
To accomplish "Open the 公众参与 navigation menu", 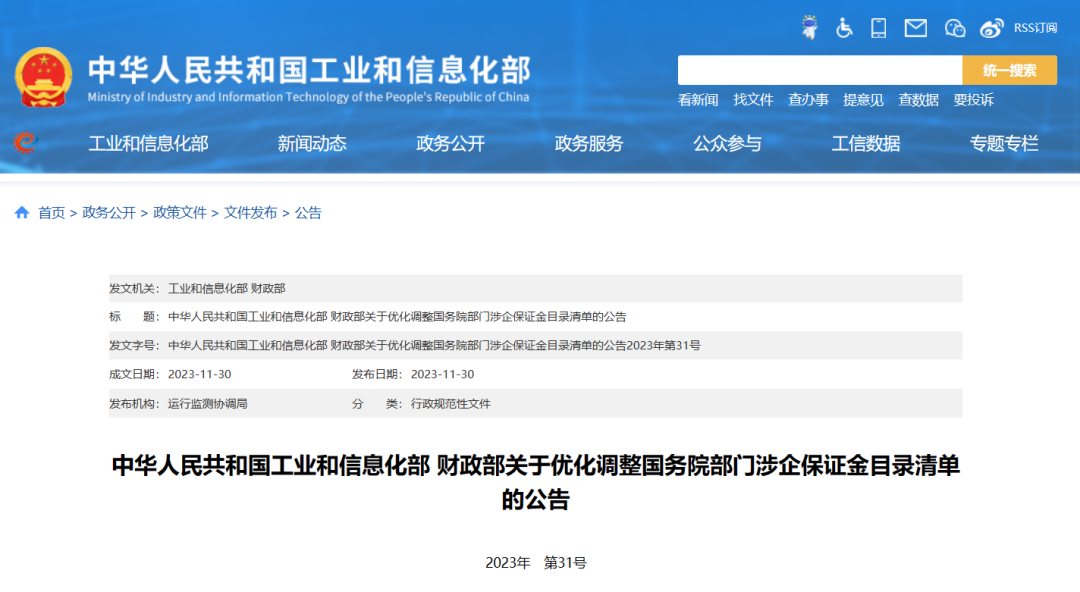I will 726,143.
